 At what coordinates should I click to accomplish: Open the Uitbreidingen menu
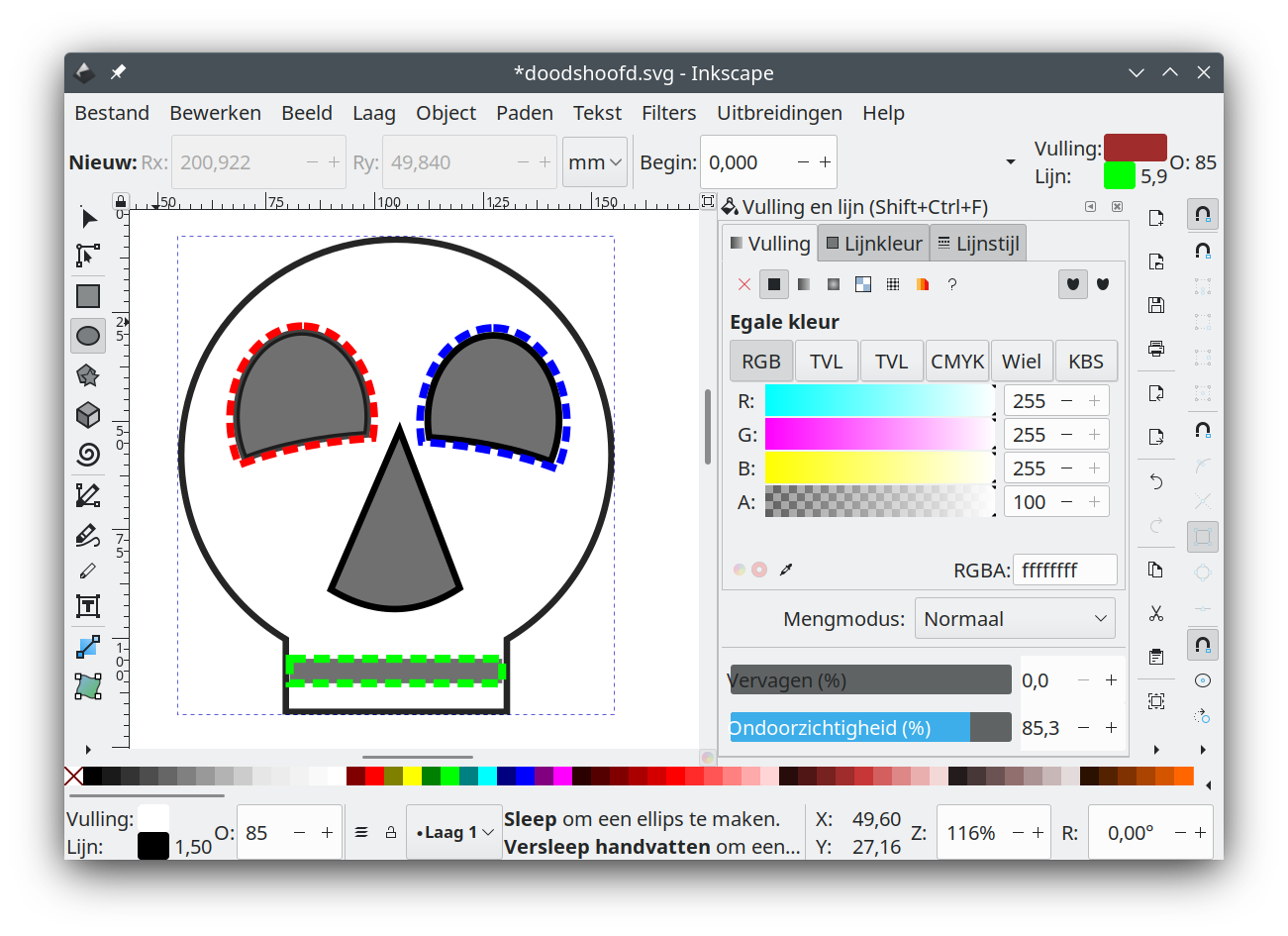coord(779,113)
